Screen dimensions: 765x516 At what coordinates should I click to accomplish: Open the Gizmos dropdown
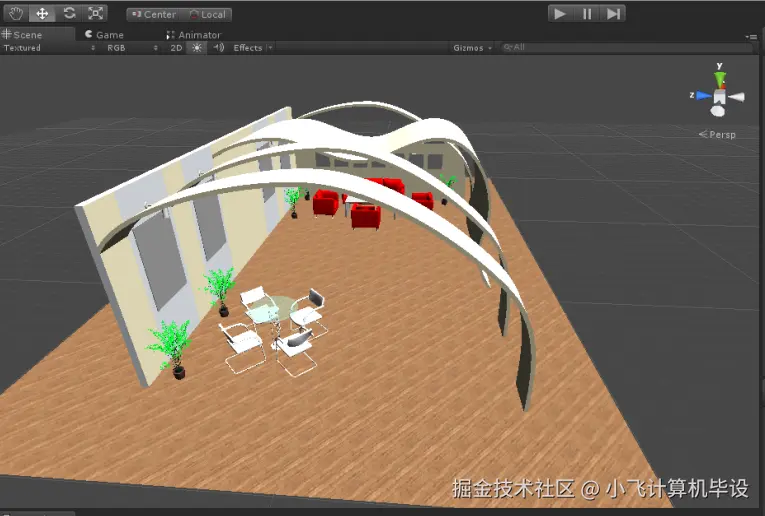click(x=472, y=48)
